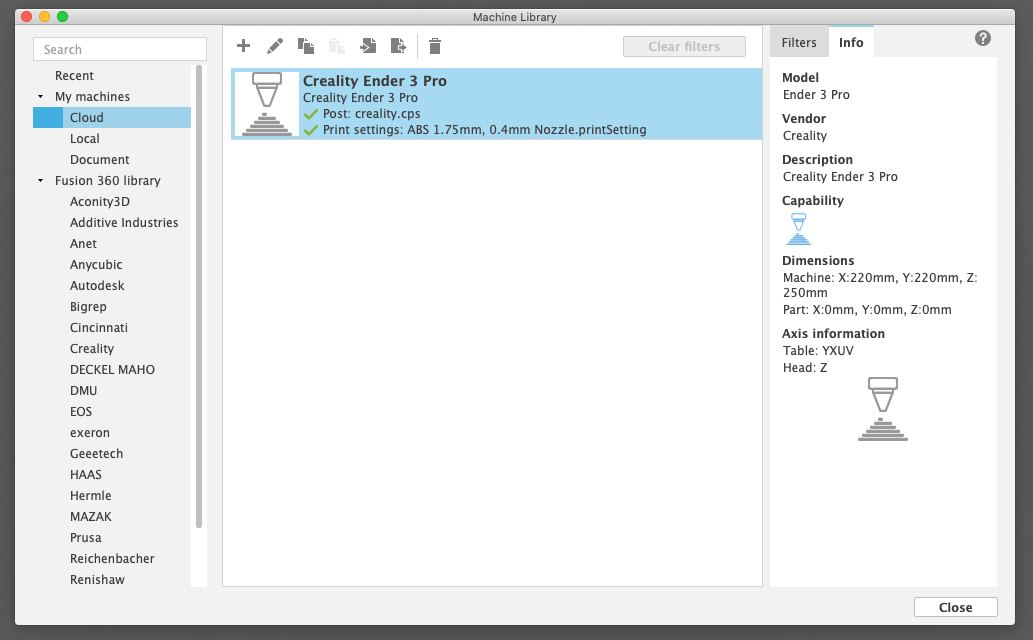
Task: Select the Reichenbacher vendor
Action: [112, 559]
